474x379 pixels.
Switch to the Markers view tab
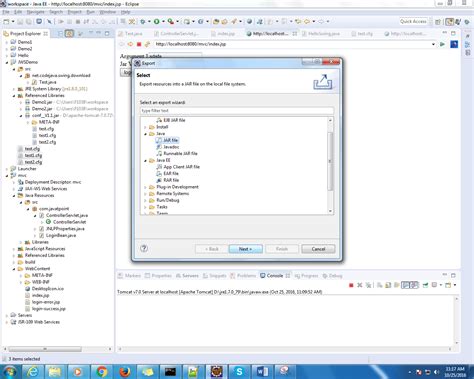(x=129, y=276)
